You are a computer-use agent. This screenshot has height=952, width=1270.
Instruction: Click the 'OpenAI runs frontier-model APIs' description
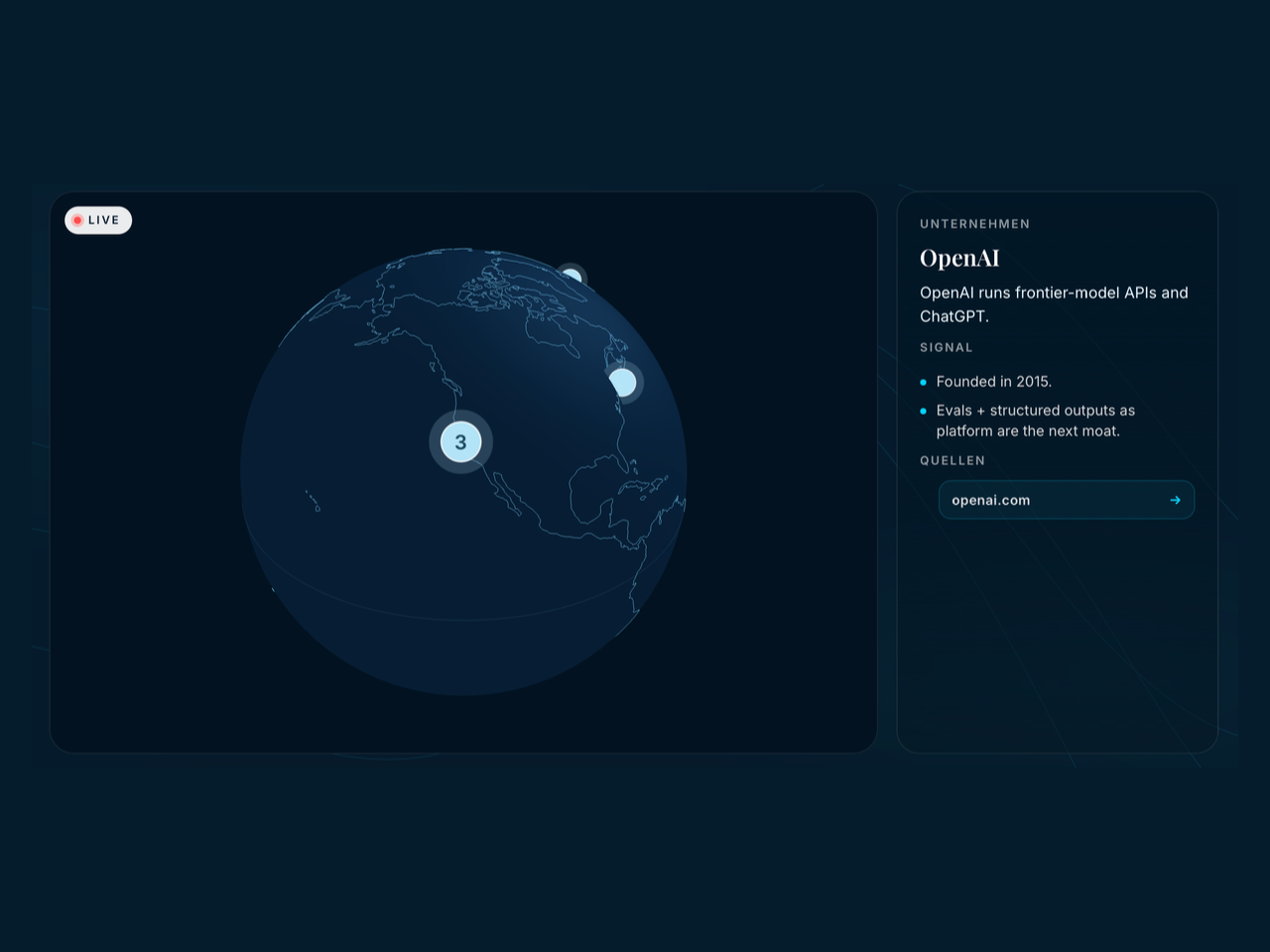[x=1054, y=304]
